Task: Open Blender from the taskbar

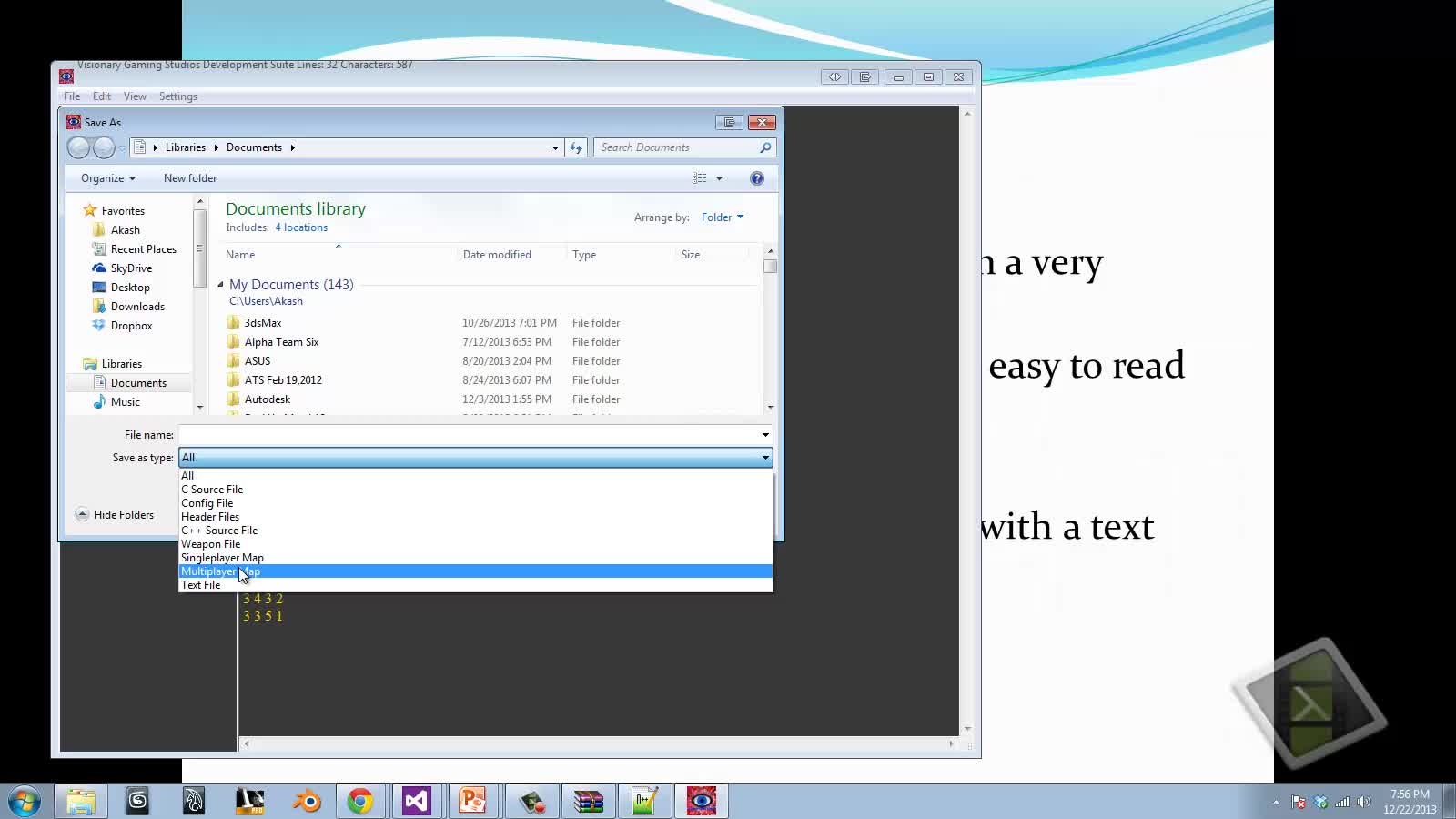Action: click(x=306, y=801)
